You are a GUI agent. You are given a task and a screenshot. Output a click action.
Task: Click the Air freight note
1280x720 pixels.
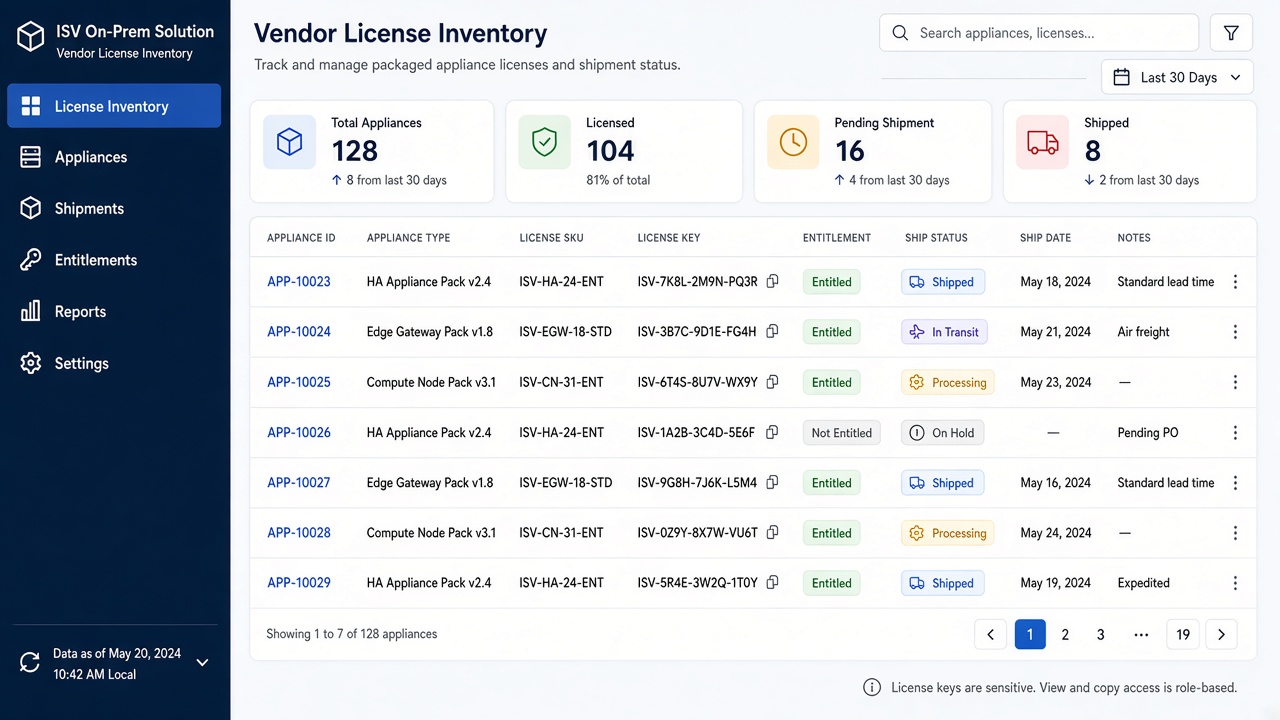pos(1144,332)
